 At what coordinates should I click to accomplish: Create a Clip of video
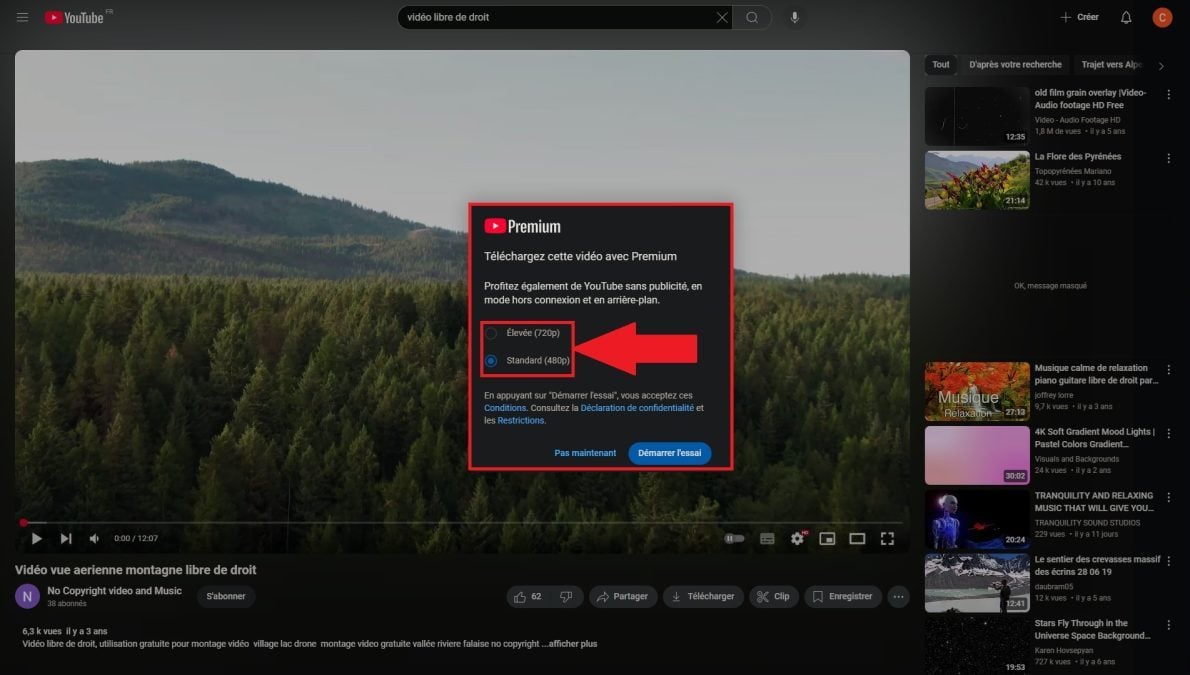[773, 597]
